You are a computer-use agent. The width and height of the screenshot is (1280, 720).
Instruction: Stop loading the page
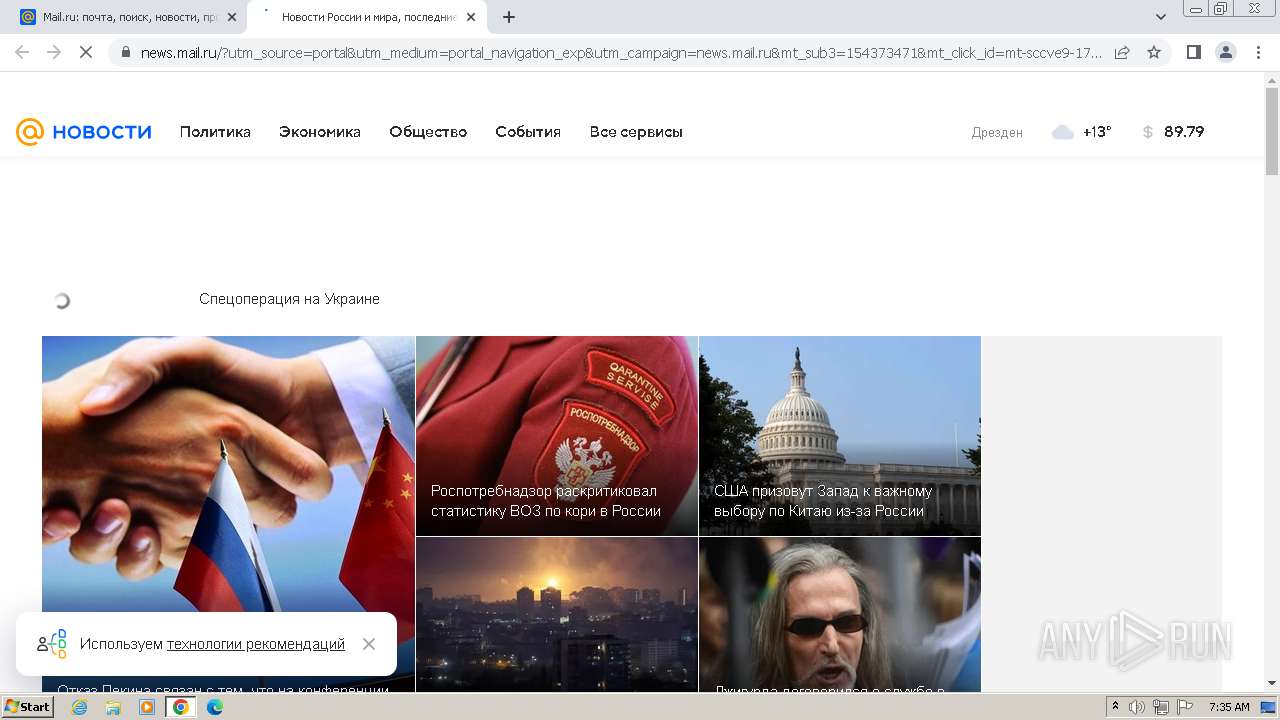pos(86,52)
